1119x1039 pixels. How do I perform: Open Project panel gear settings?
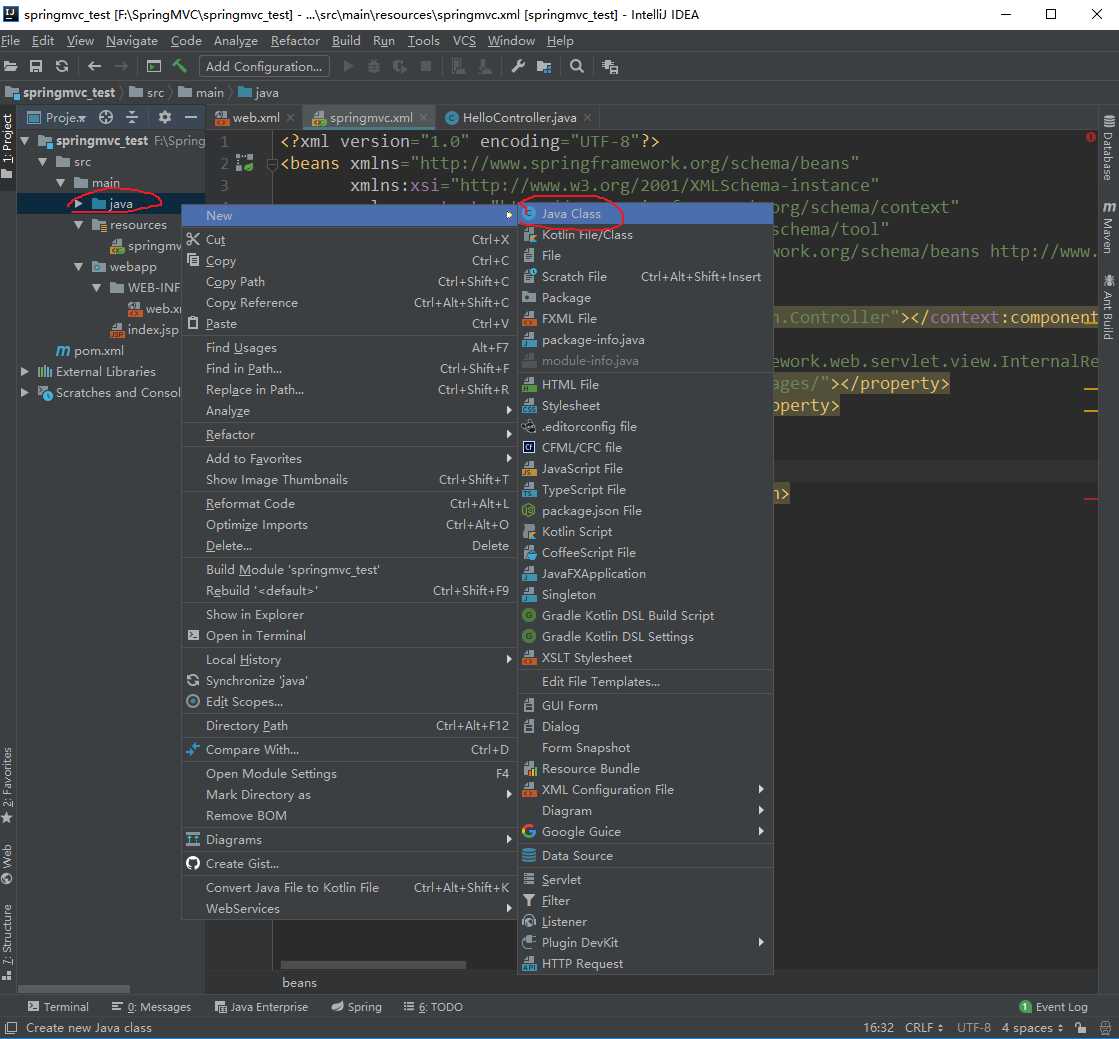(165, 117)
